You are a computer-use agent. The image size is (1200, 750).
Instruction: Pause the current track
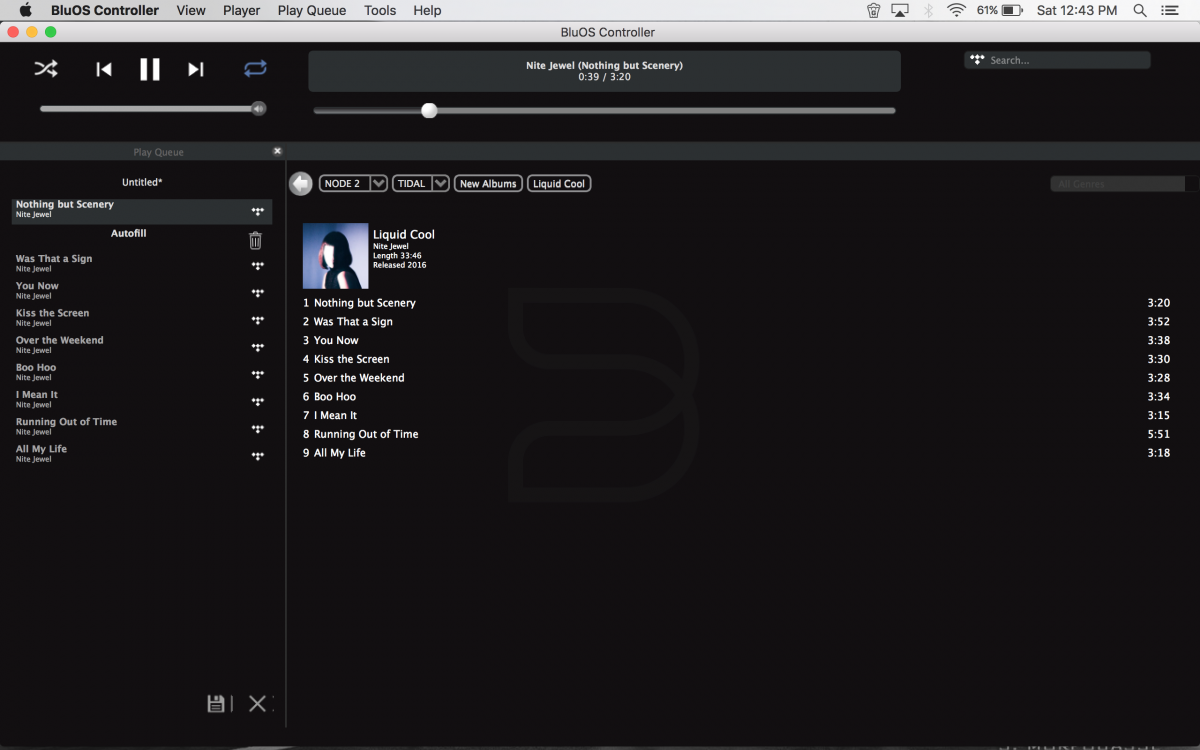pyautogui.click(x=150, y=69)
